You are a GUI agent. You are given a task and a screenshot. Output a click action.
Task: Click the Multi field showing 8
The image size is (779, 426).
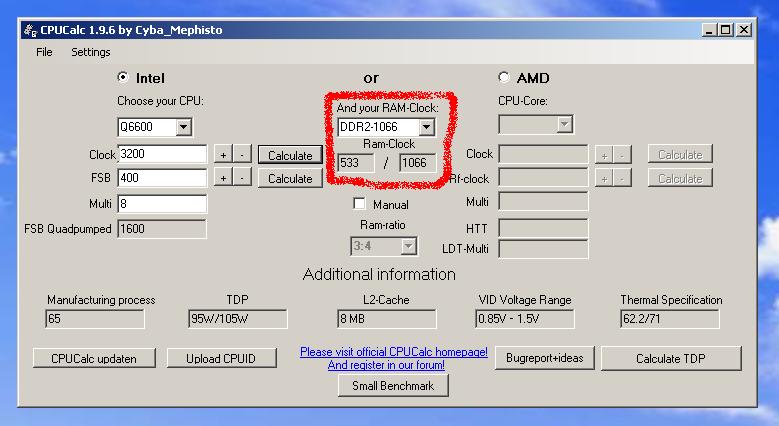click(x=162, y=203)
